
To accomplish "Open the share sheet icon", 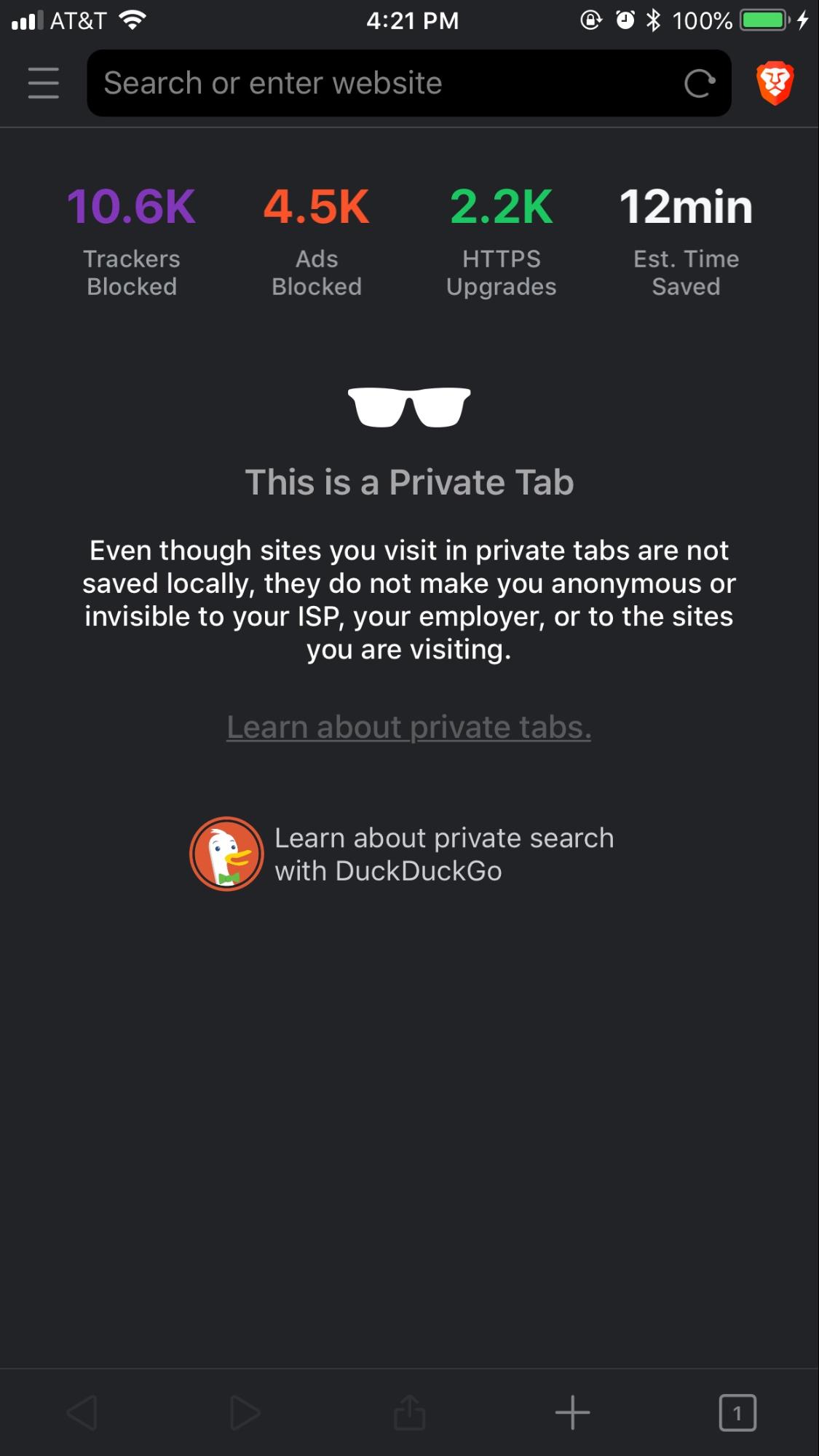I will tap(409, 1413).
